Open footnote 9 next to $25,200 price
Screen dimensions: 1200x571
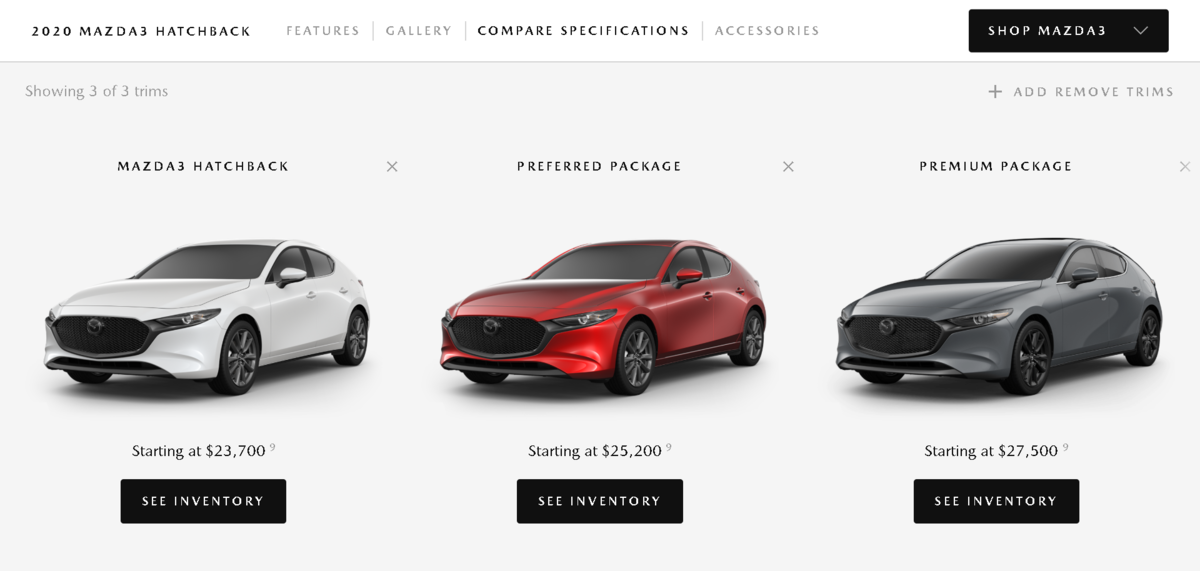(668, 447)
